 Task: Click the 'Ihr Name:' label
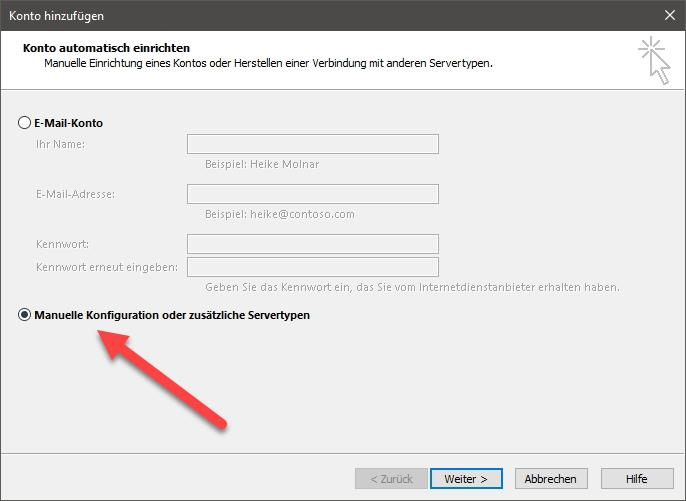[x=60, y=144]
